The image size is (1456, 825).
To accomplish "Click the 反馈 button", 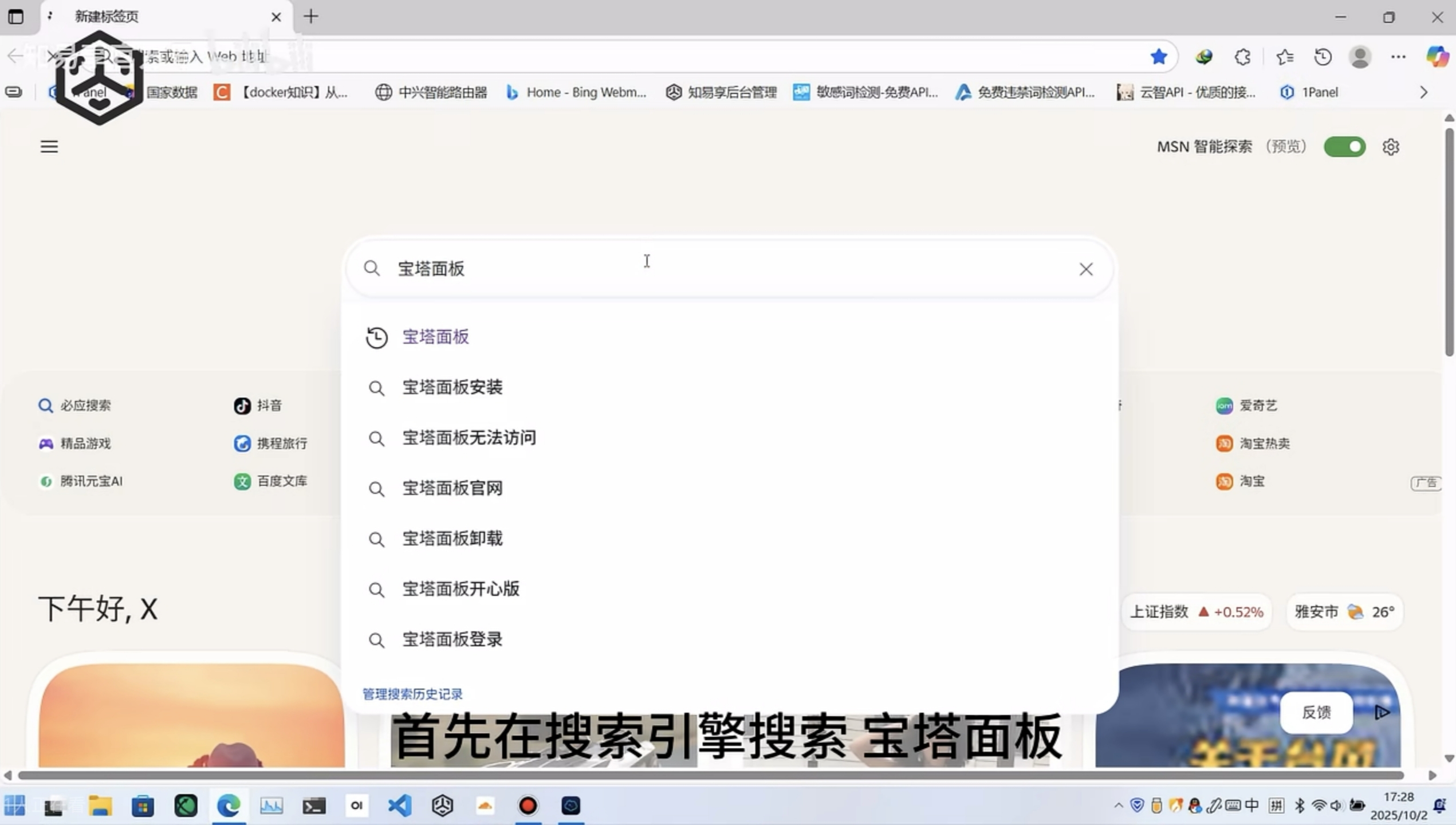I will 1316,712.
